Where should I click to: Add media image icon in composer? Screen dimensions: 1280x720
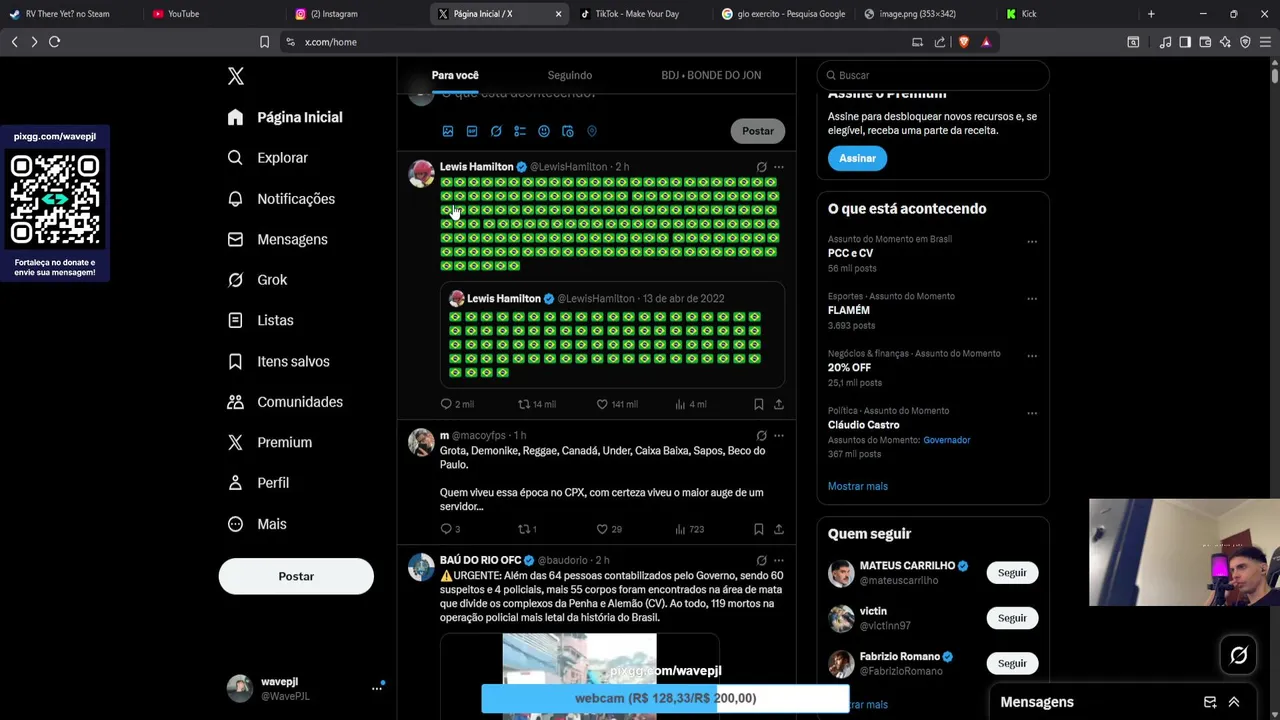tap(448, 131)
